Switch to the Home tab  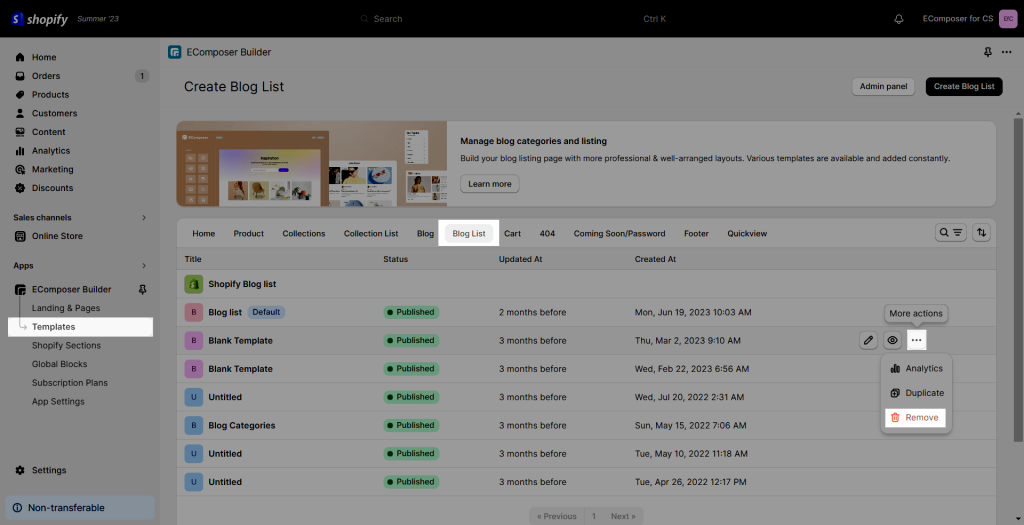(204, 233)
